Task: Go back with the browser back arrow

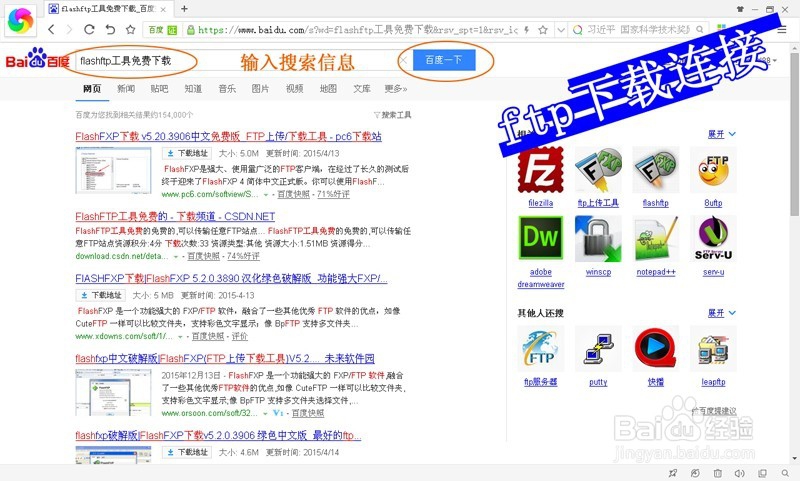Action: (x=51, y=30)
